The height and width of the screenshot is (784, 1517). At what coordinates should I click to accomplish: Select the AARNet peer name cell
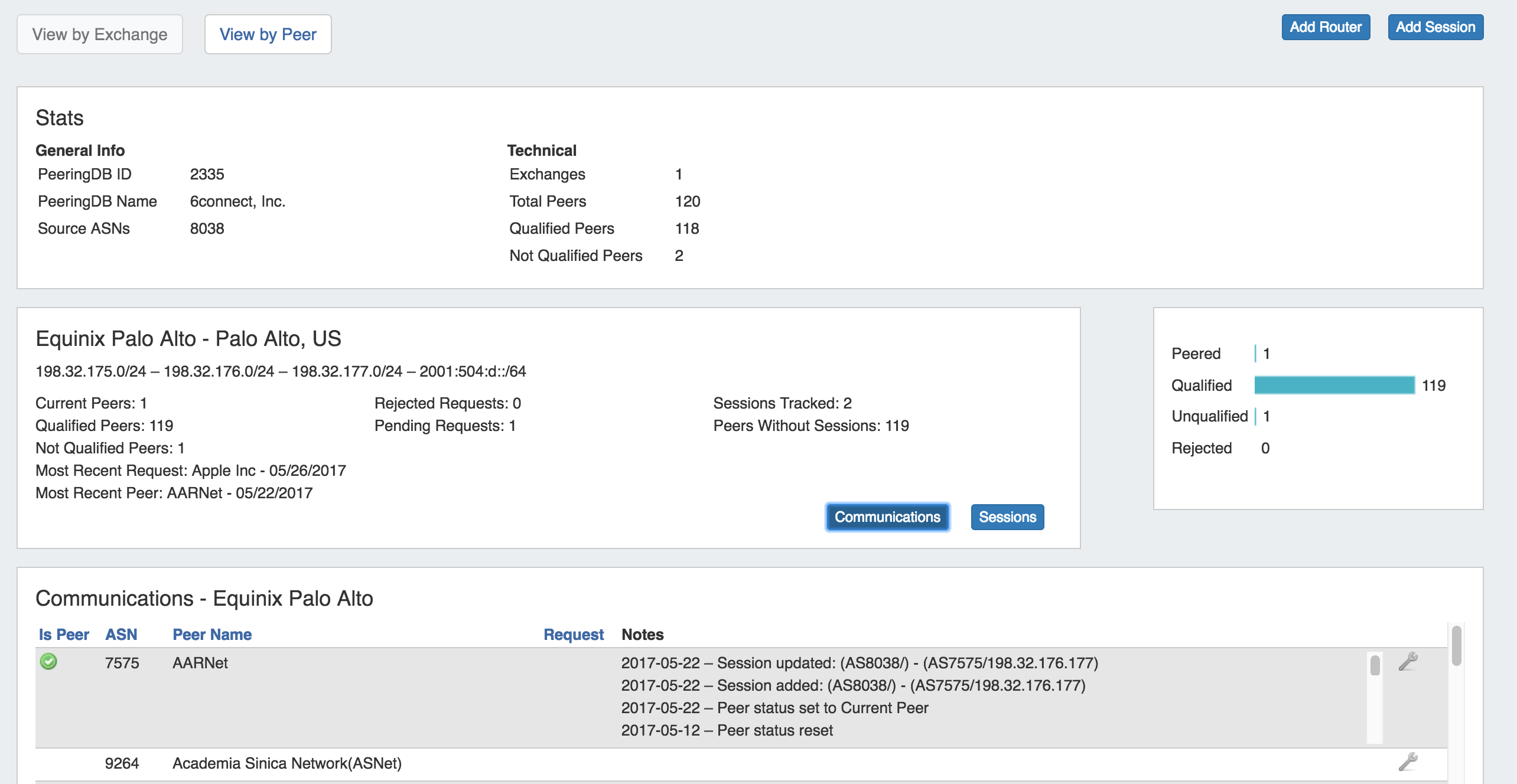(200, 663)
